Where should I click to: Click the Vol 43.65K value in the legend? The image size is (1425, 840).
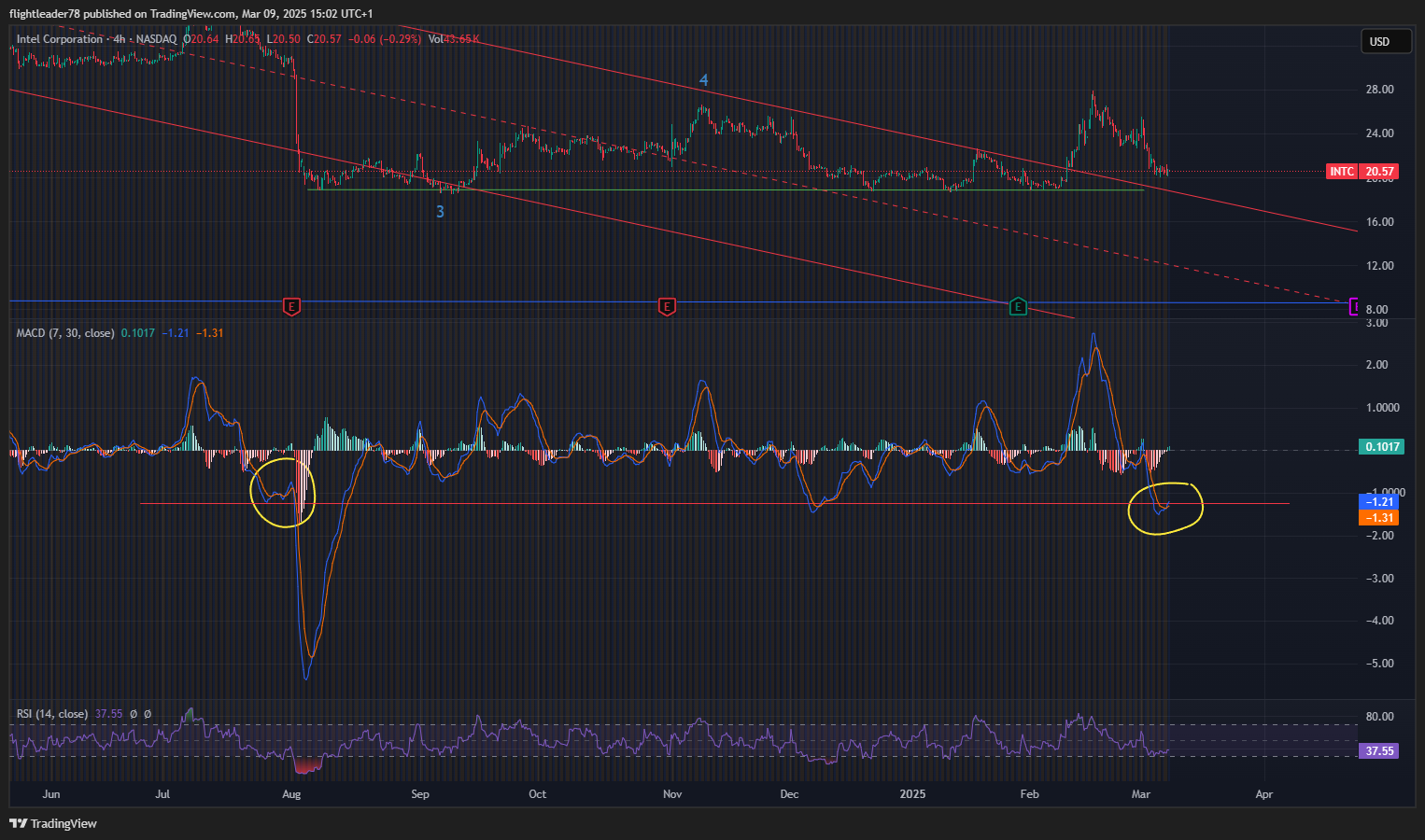pyautogui.click(x=454, y=39)
